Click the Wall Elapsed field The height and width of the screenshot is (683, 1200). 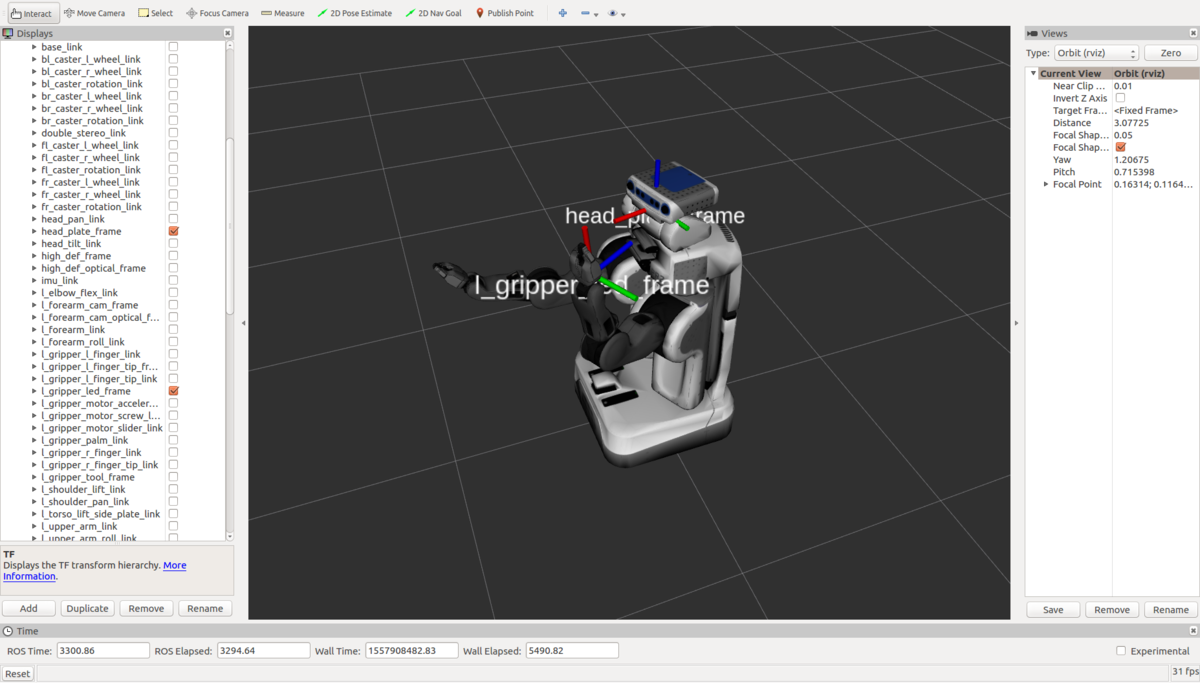572,651
